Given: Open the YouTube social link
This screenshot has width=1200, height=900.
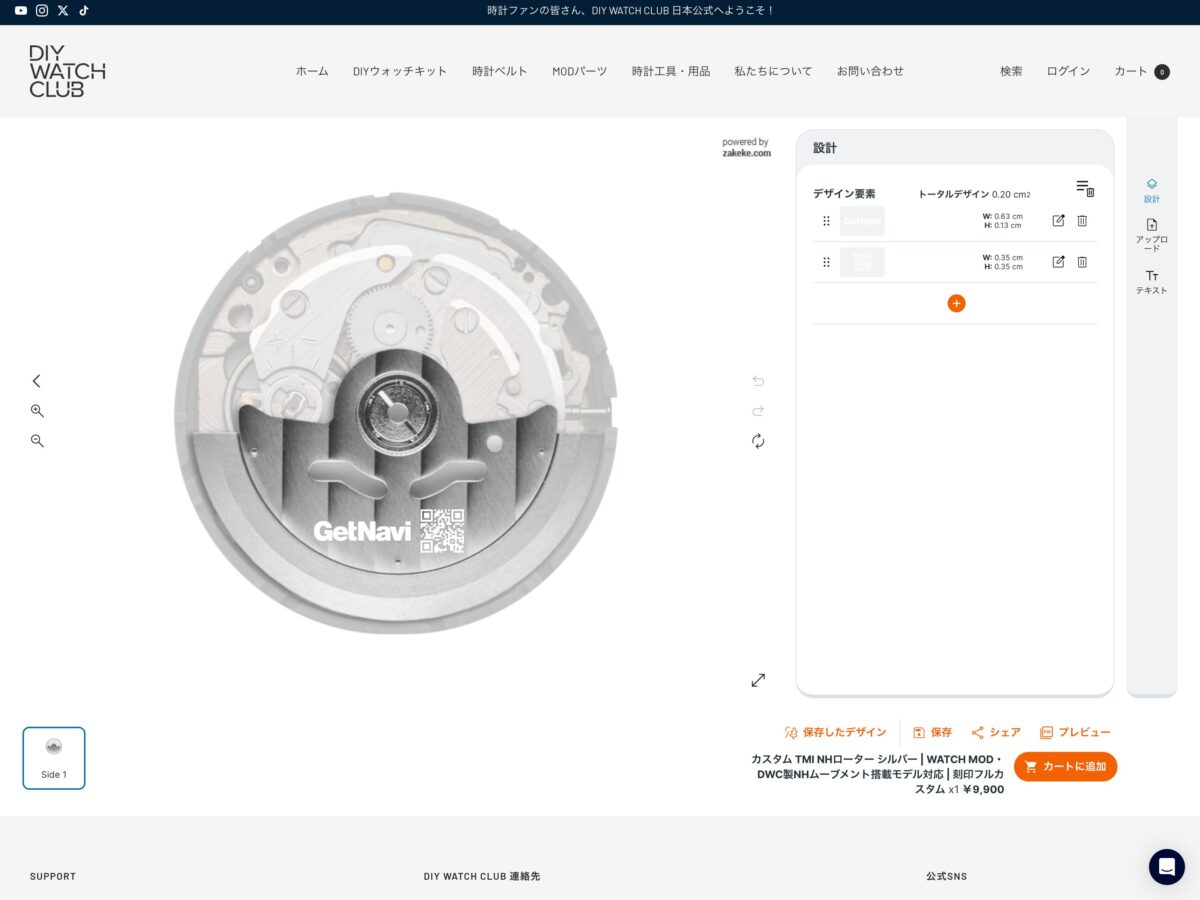Looking at the screenshot, I should [x=21, y=10].
